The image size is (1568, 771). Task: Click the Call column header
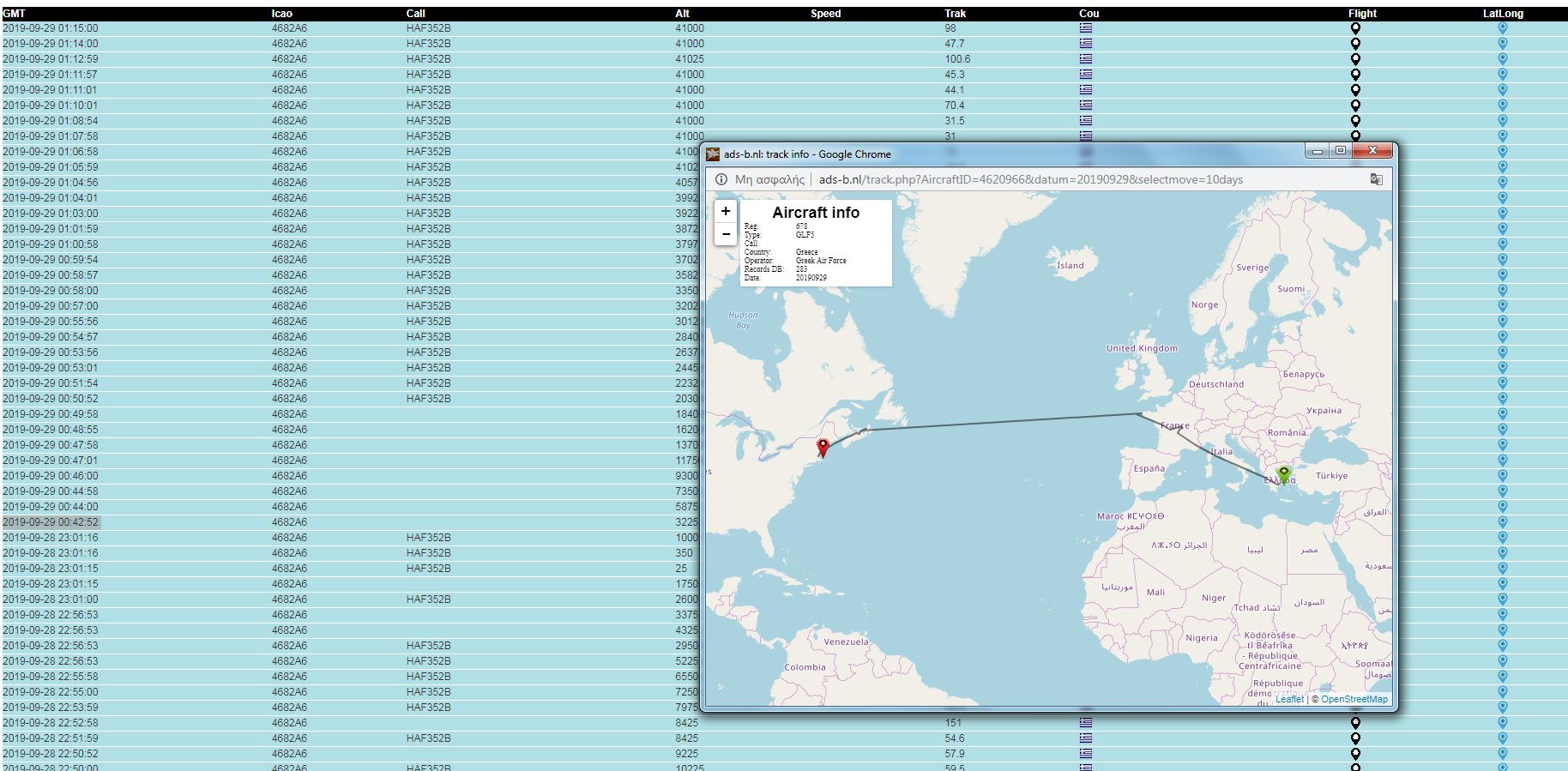415,14
